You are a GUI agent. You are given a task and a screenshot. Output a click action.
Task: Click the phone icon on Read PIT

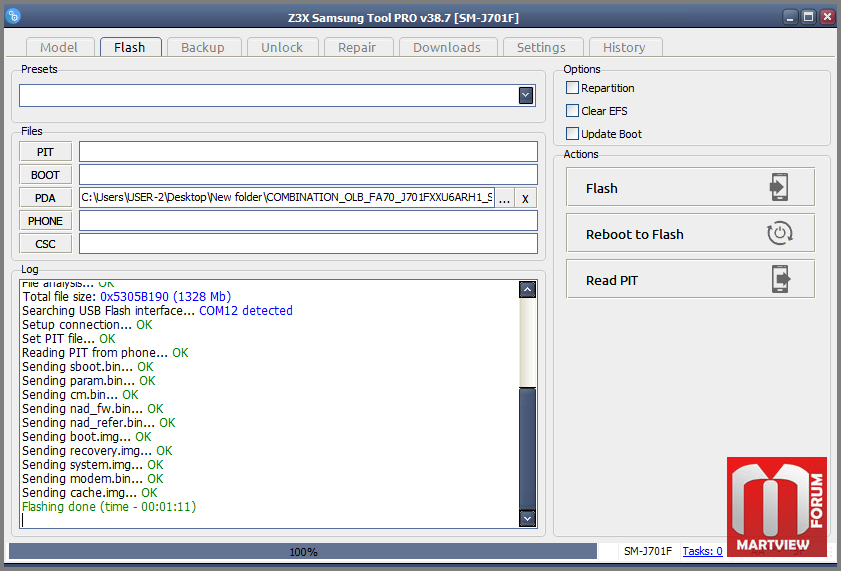pos(781,279)
